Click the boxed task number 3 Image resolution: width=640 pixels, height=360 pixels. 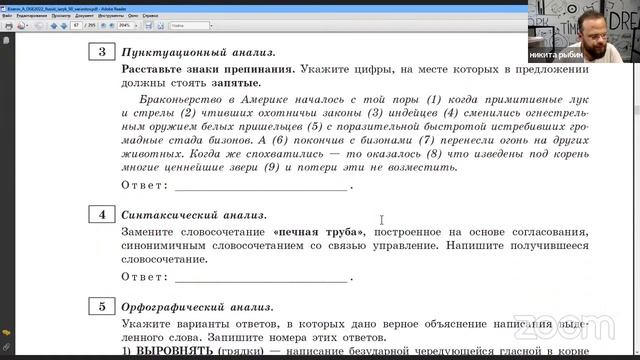(x=102, y=52)
